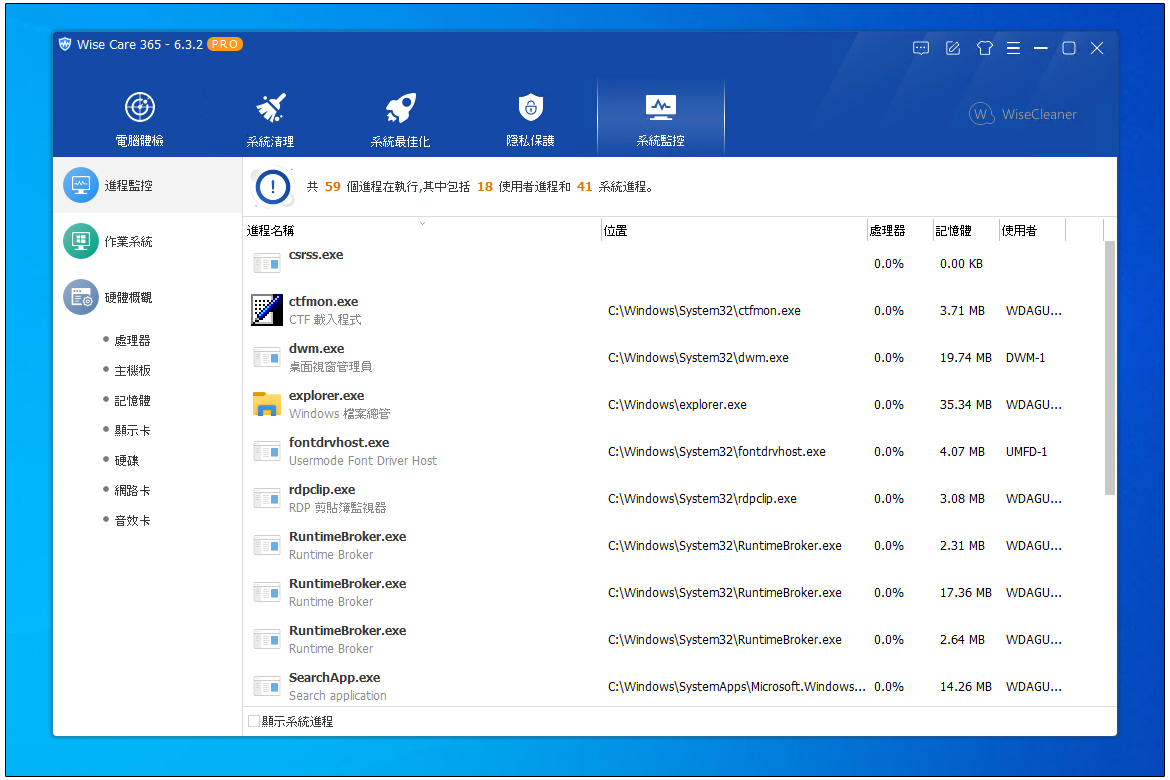The width and height of the screenshot is (1170, 780).
Task: Open the skin (shirt) icon in title bar
Action: click(x=985, y=48)
